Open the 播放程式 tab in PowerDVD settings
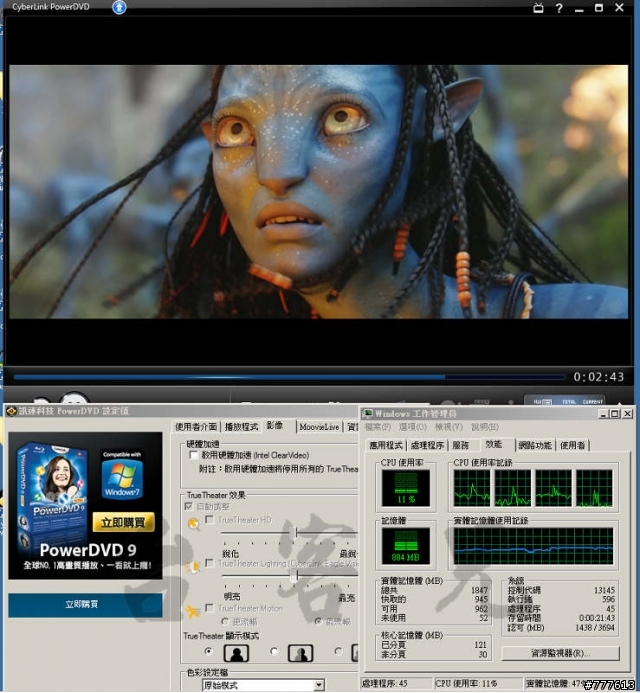Viewport: 640px width, 693px height. click(241, 426)
